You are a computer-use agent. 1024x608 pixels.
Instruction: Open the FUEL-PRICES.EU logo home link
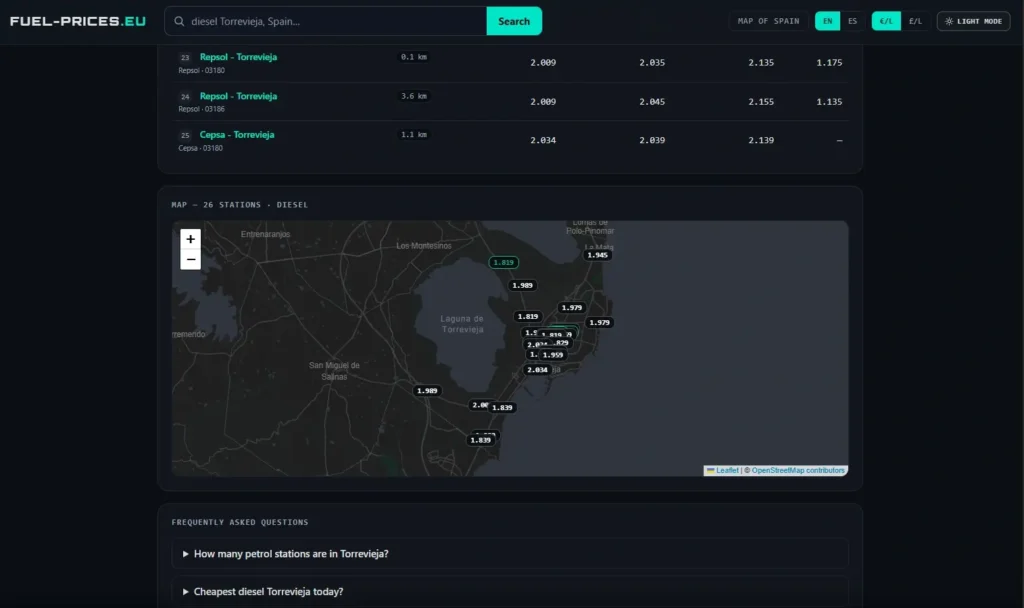78,22
